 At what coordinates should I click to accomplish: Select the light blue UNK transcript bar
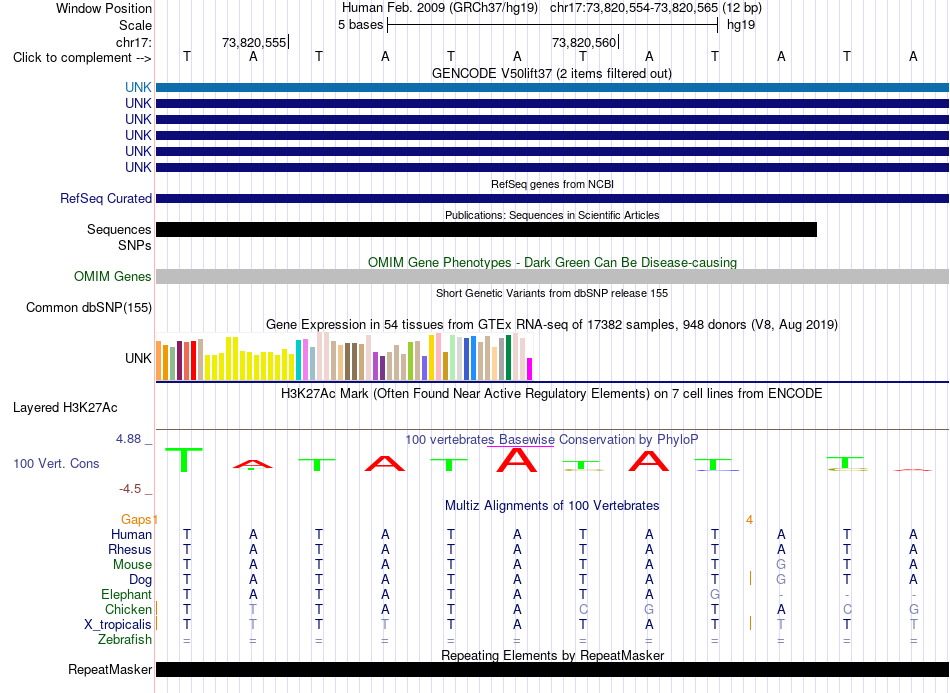[552, 87]
